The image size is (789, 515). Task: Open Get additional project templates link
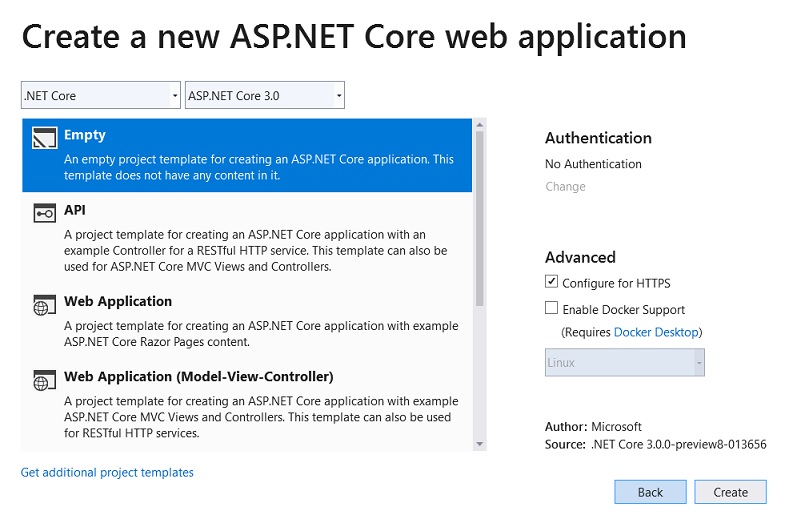tap(107, 473)
